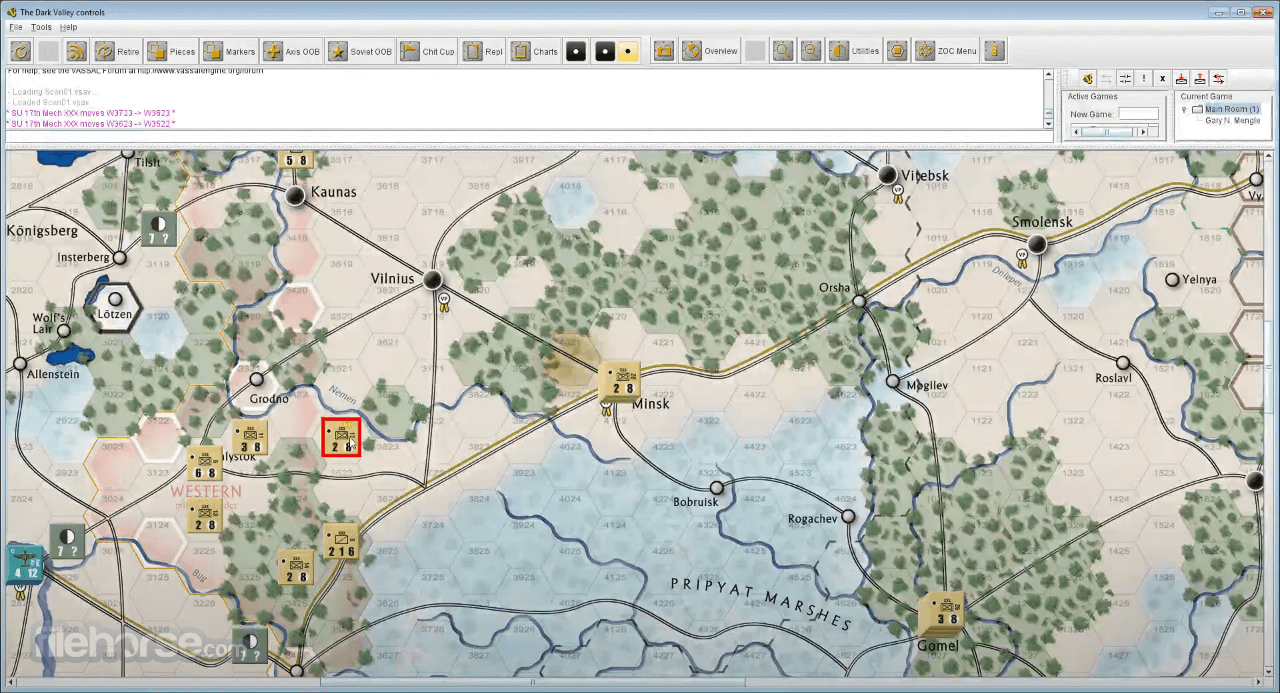Screen dimensions: 1280x693
Task: Click the Kaunas city marker
Action: point(295,195)
